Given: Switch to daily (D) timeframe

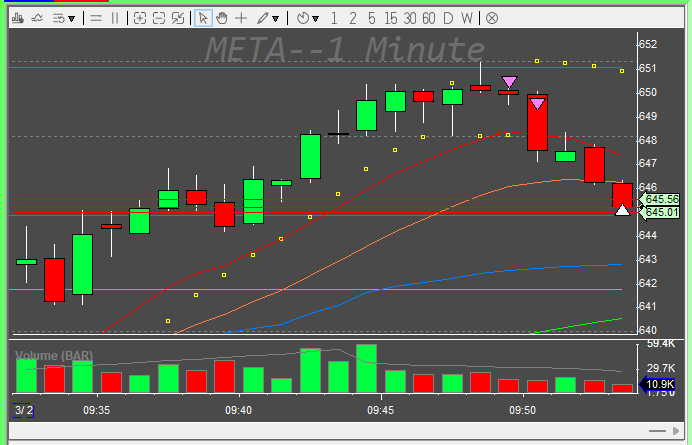Looking at the screenshot, I should [448, 19].
